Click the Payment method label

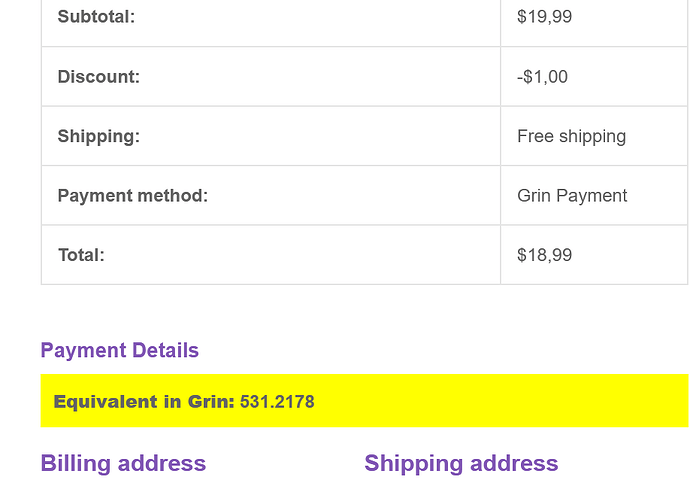click(x=132, y=195)
